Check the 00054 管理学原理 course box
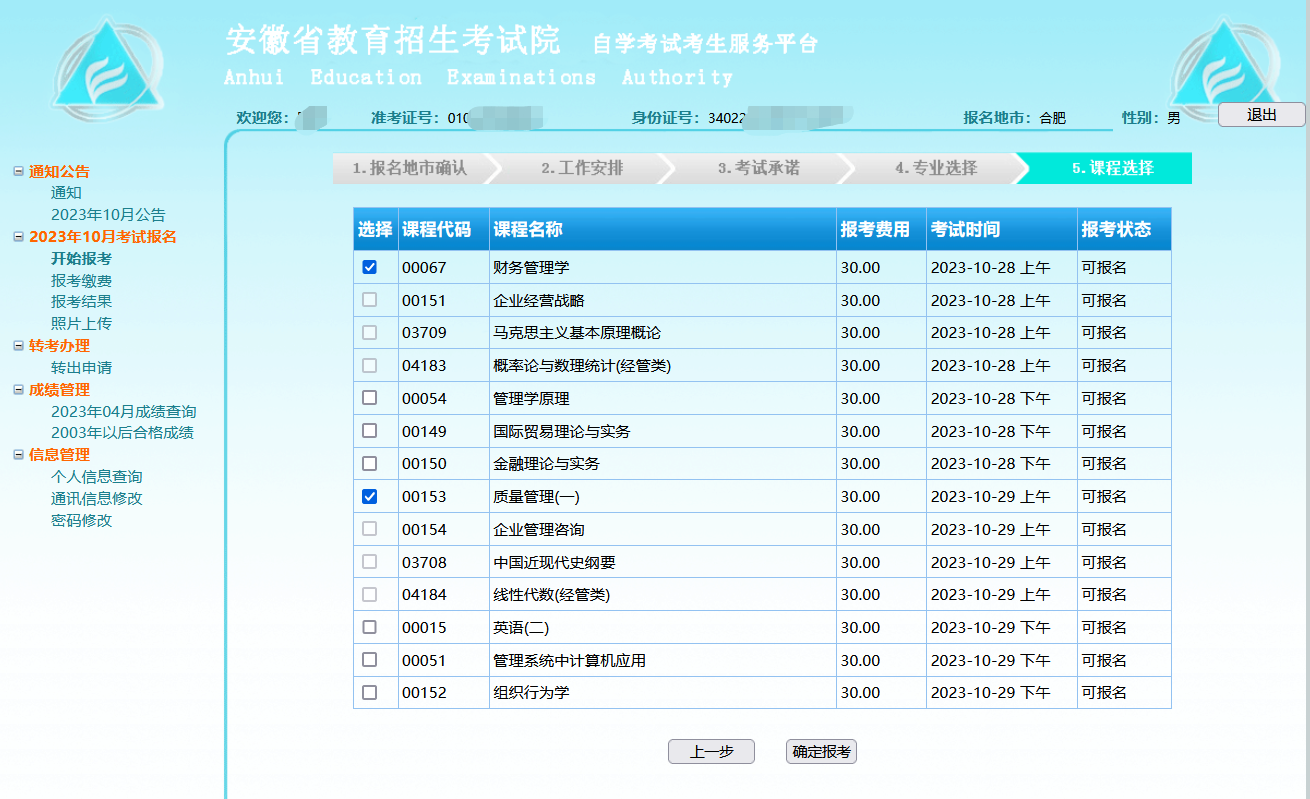 (370, 398)
